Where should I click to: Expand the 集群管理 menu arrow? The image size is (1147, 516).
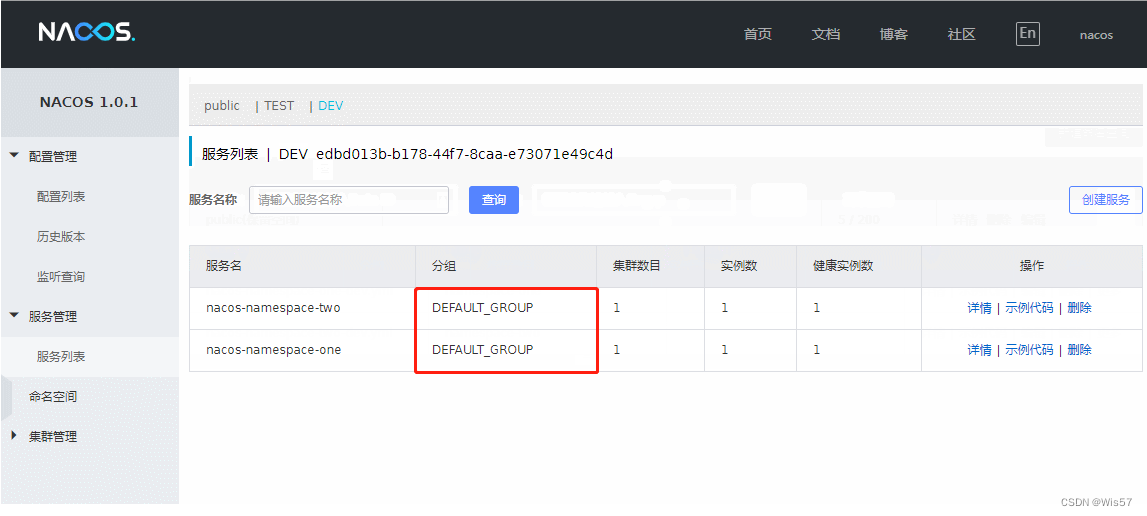pyautogui.click(x=15, y=436)
